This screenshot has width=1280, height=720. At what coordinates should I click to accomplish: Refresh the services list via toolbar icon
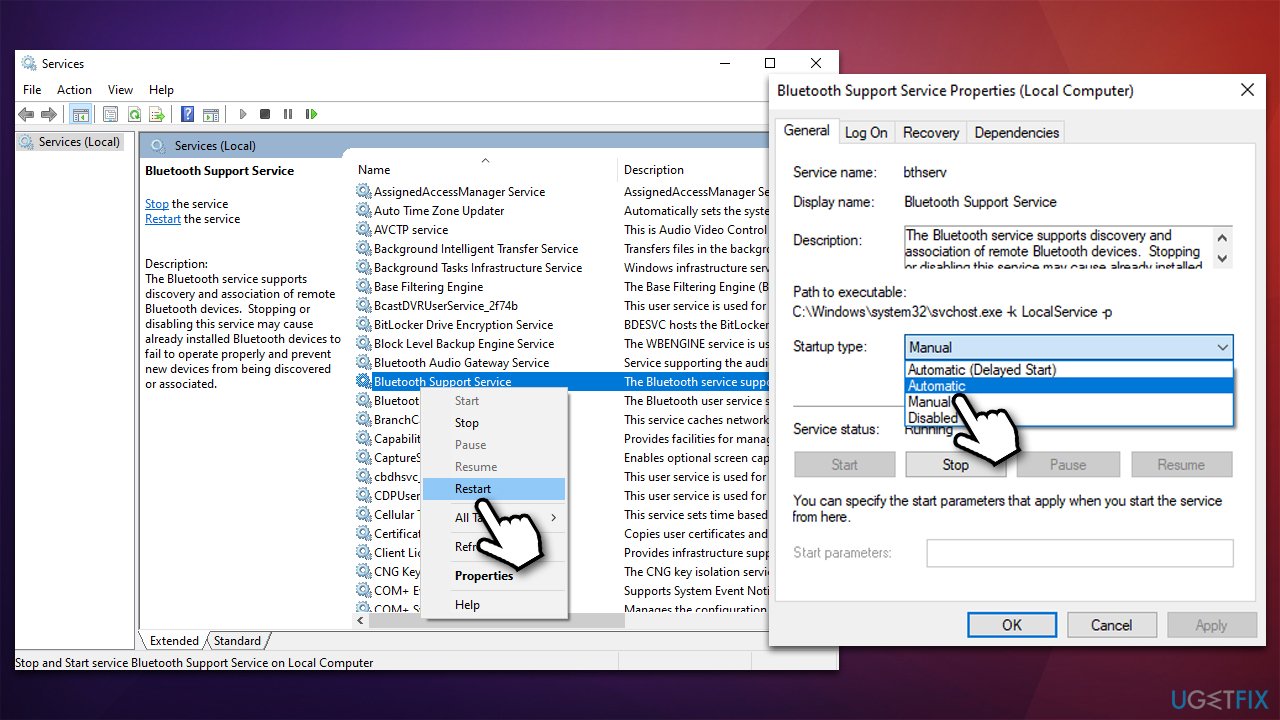click(x=133, y=115)
